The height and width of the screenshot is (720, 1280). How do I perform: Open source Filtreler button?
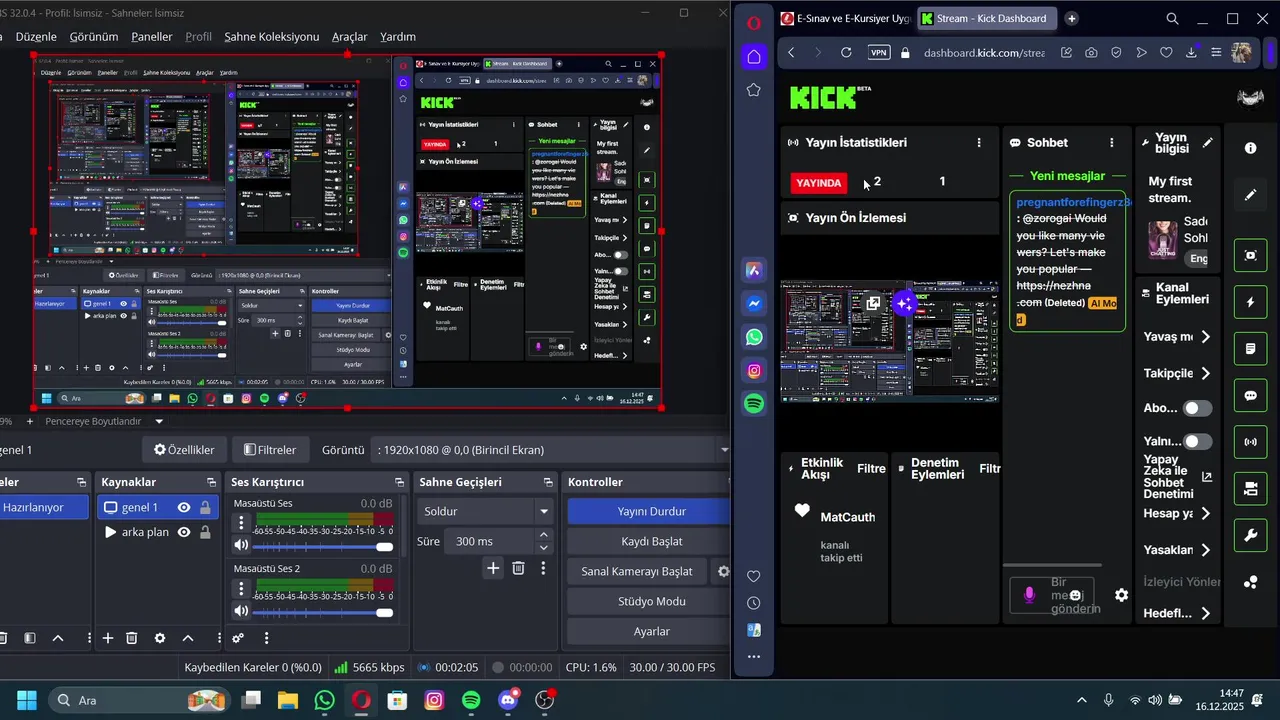[x=270, y=450]
